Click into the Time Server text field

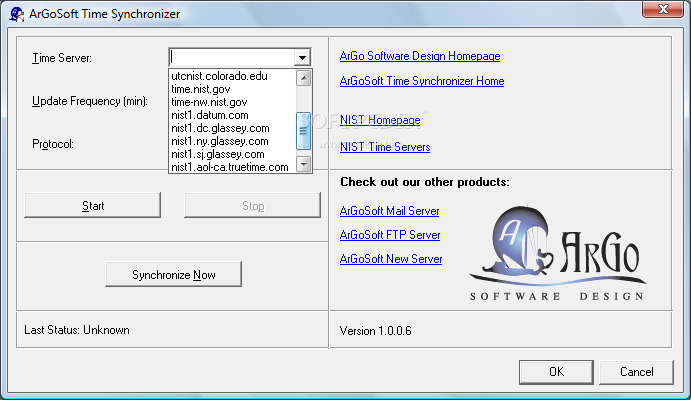[232, 57]
